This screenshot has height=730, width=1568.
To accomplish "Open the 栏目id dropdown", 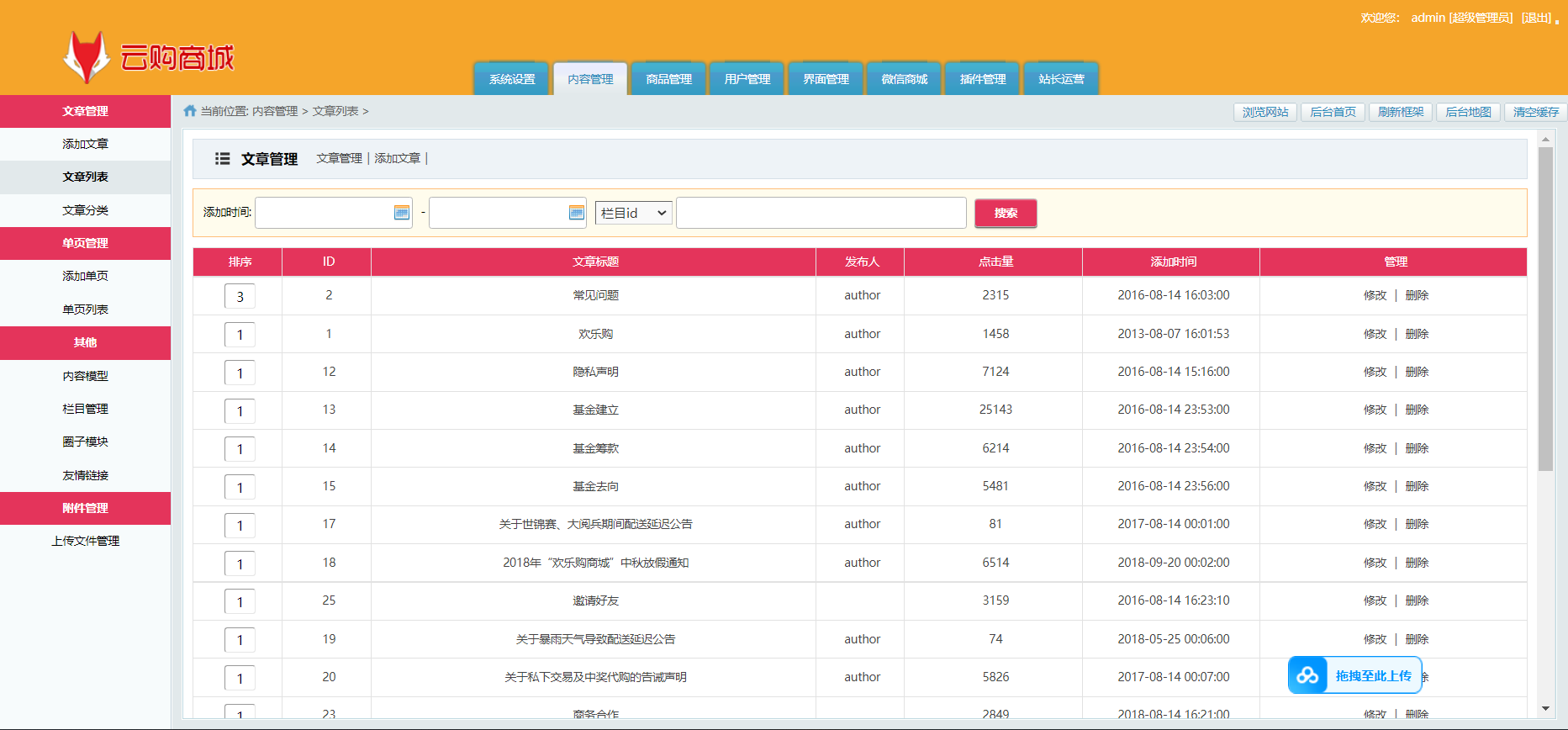I will tap(634, 213).
